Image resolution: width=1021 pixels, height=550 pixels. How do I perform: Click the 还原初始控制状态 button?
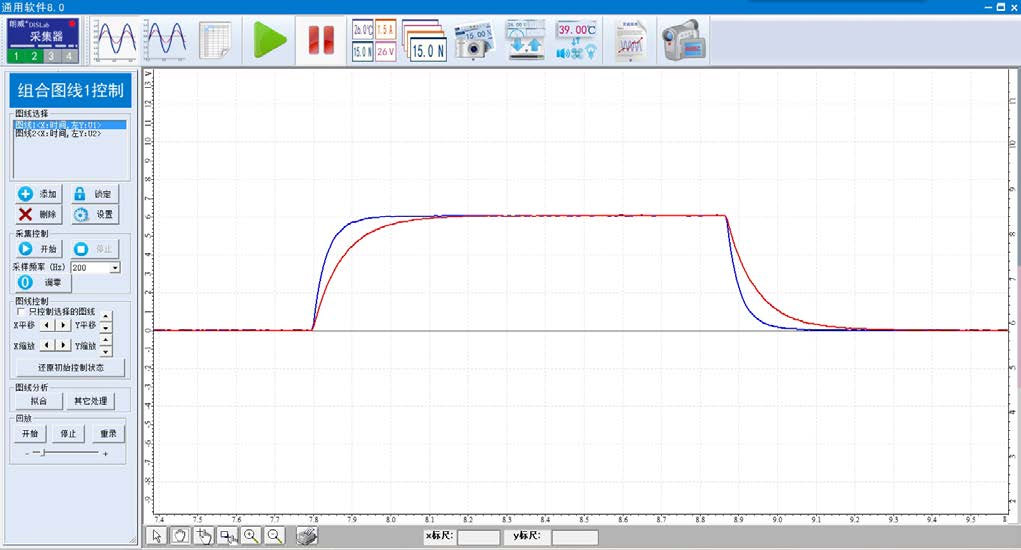(x=69, y=367)
